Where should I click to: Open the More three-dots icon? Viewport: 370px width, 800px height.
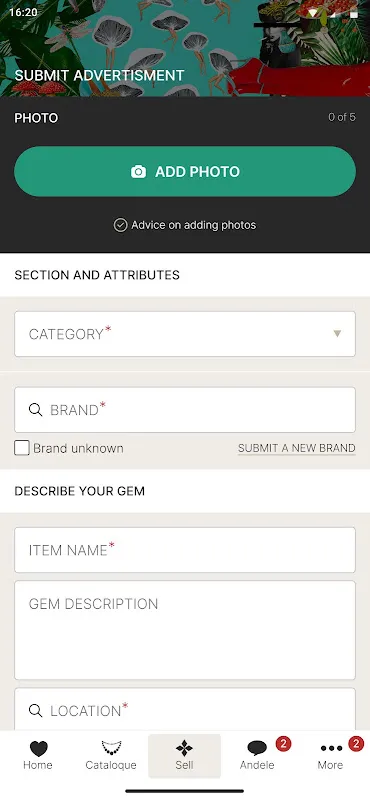click(x=331, y=748)
